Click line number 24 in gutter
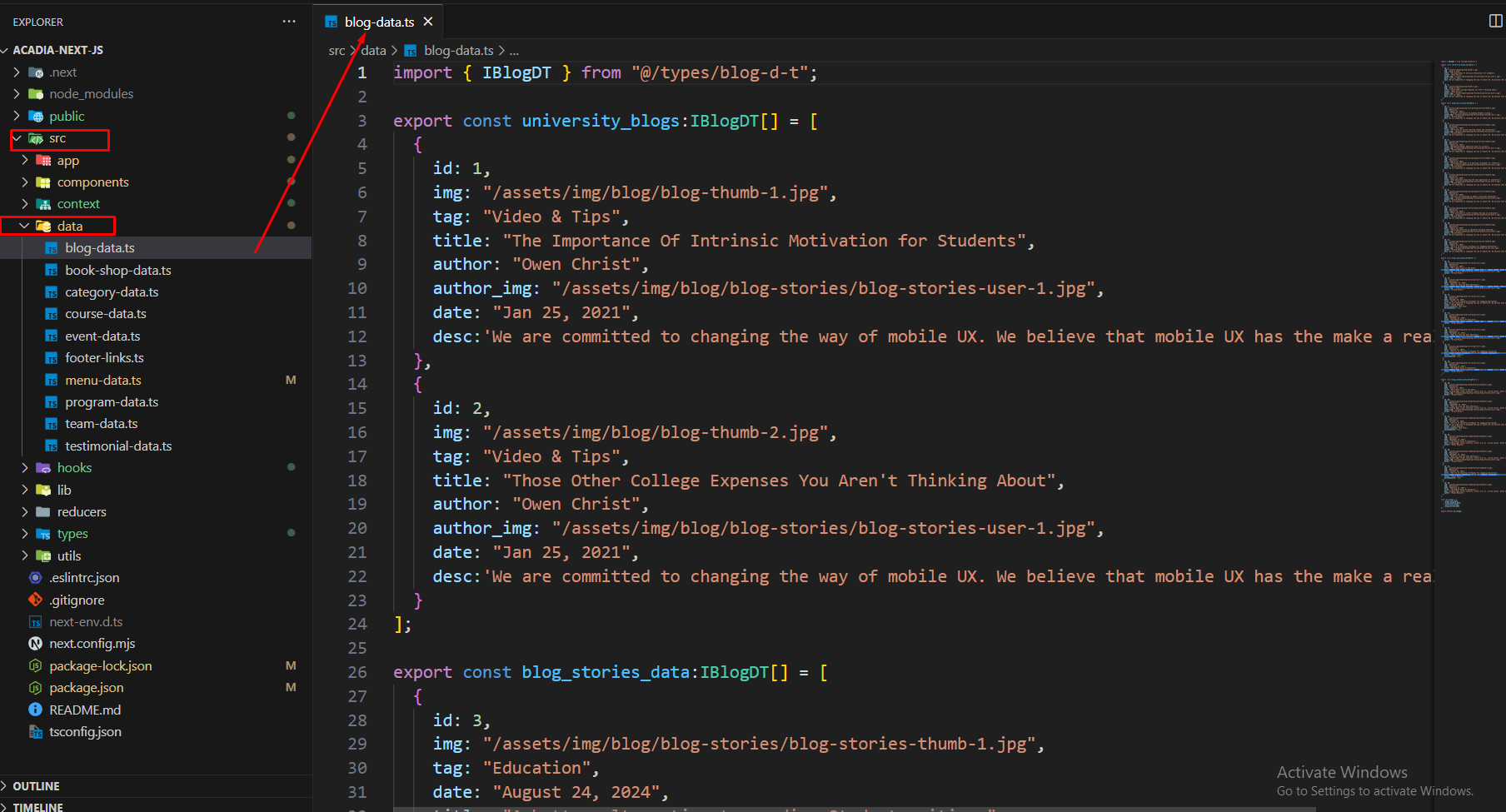The width and height of the screenshot is (1506, 812). pyautogui.click(x=357, y=624)
